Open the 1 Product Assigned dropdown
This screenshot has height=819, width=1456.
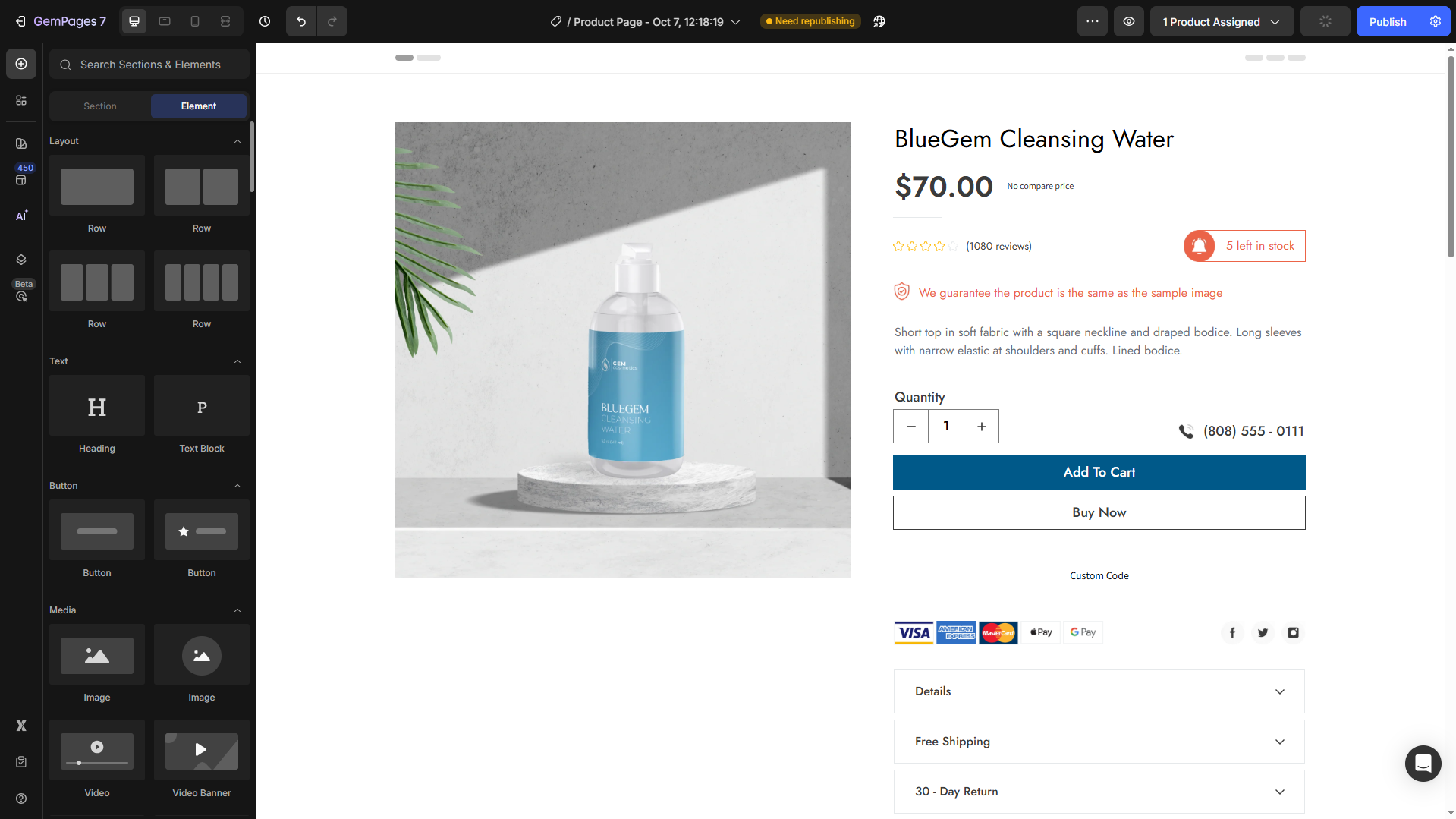[x=1222, y=21]
